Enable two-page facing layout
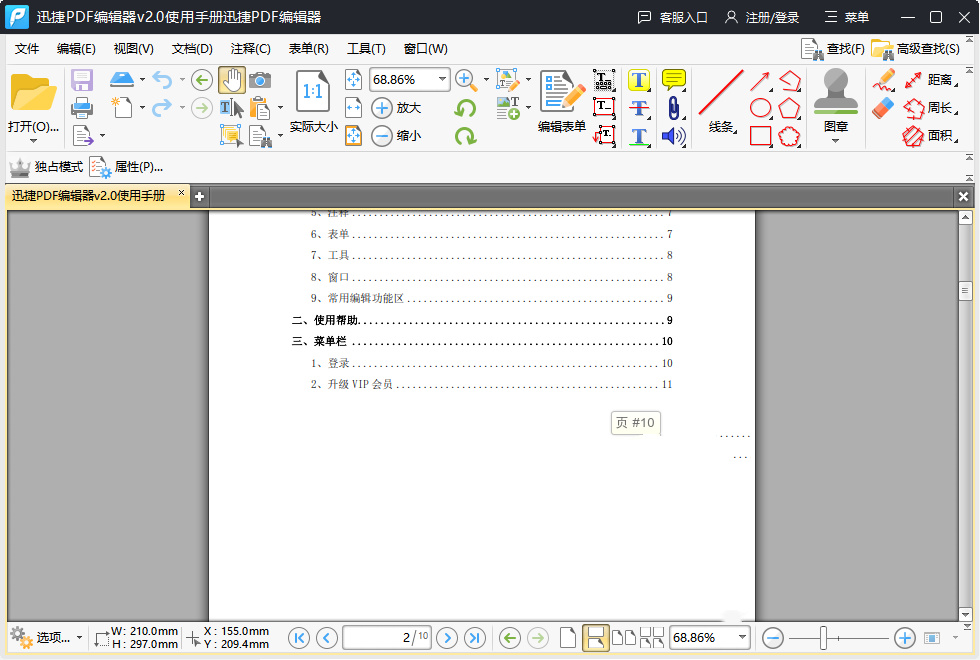The image size is (980, 660). point(624,638)
